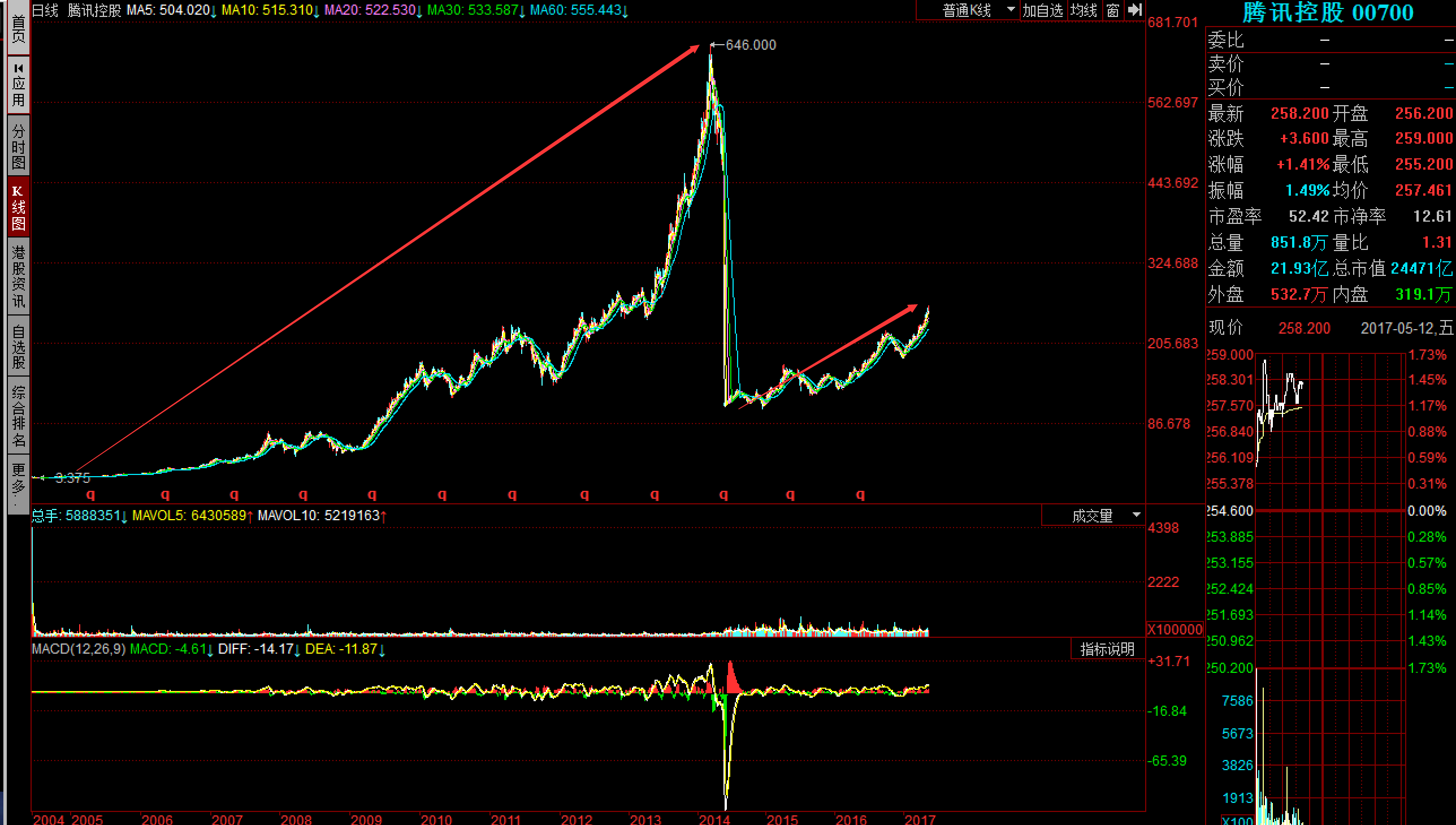Click the 7586 intraday volume axis label

[1237, 702]
